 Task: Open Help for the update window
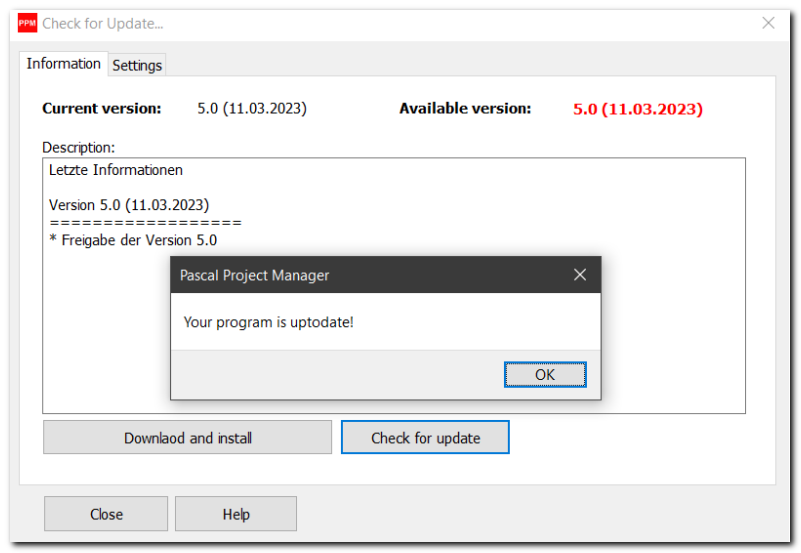click(x=236, y=514)
